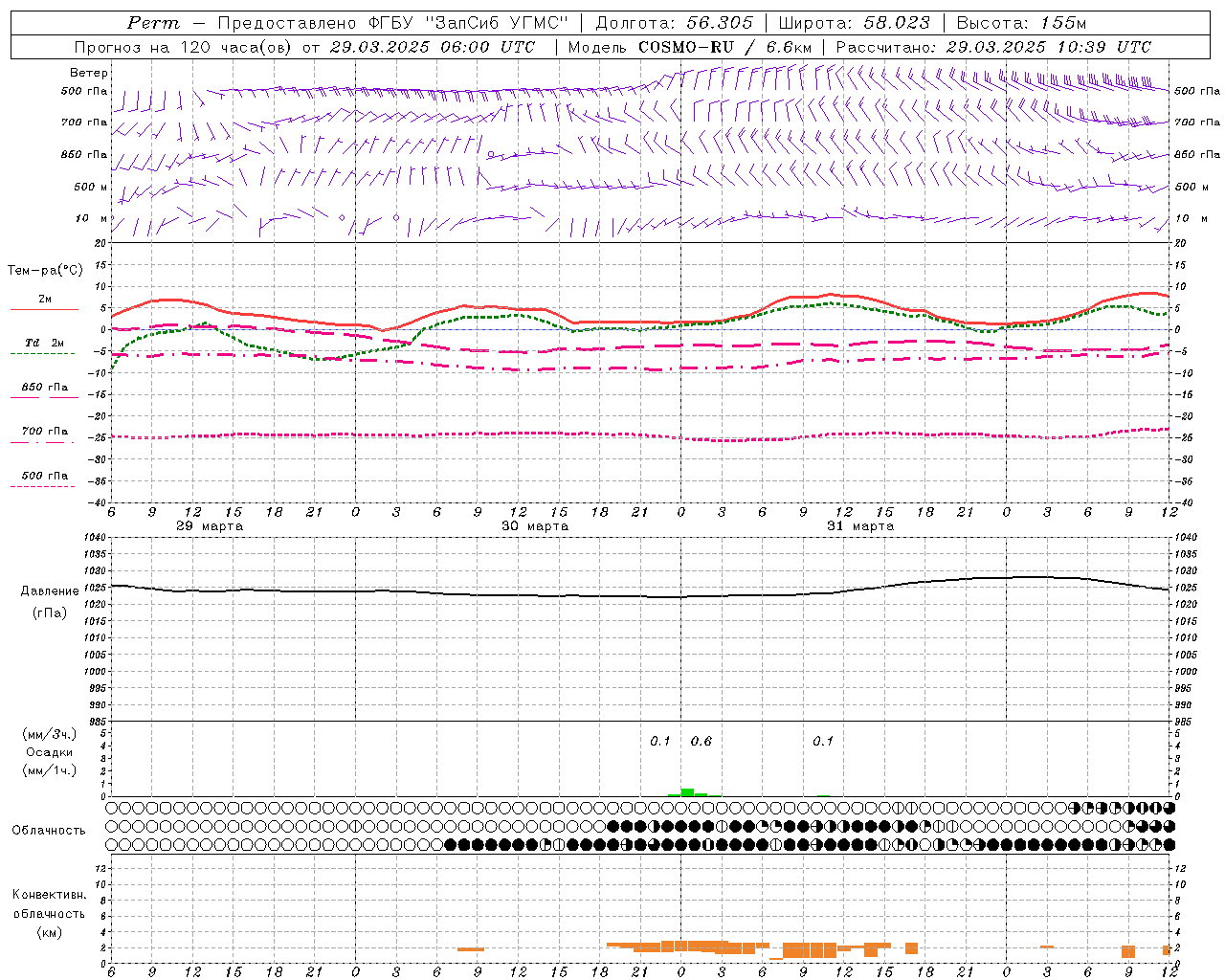Select the 'Td 2м' dew point legend entry
This screenshot has width=1225, height=980.
(45, 343)
